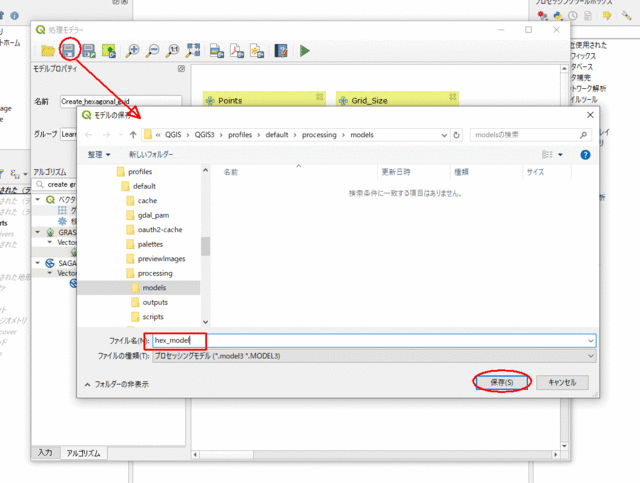Expand address path history dropdown
The width and height of the screenshot is (640, 483).
pyautogui.click(x=444, y=135)
